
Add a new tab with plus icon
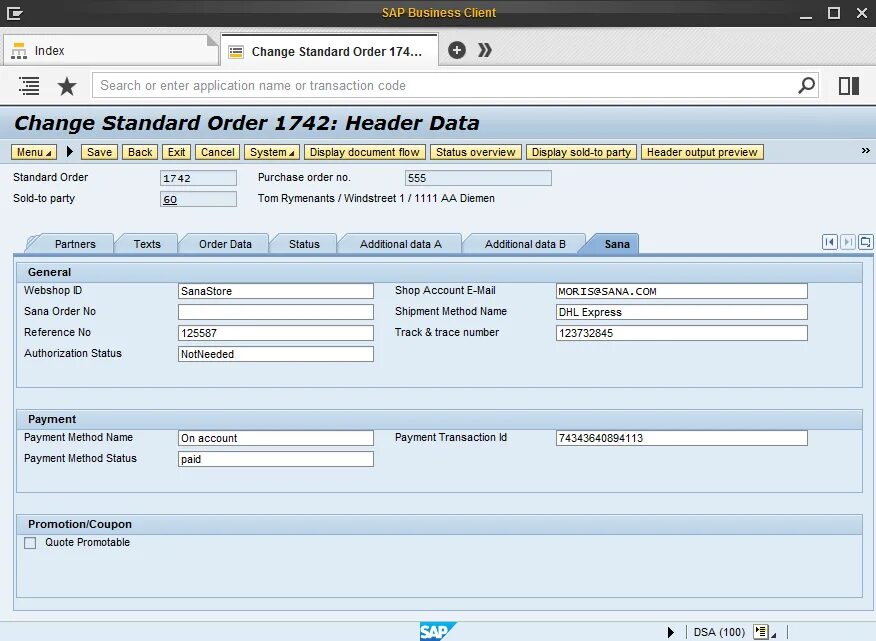[x=456, y=50]
